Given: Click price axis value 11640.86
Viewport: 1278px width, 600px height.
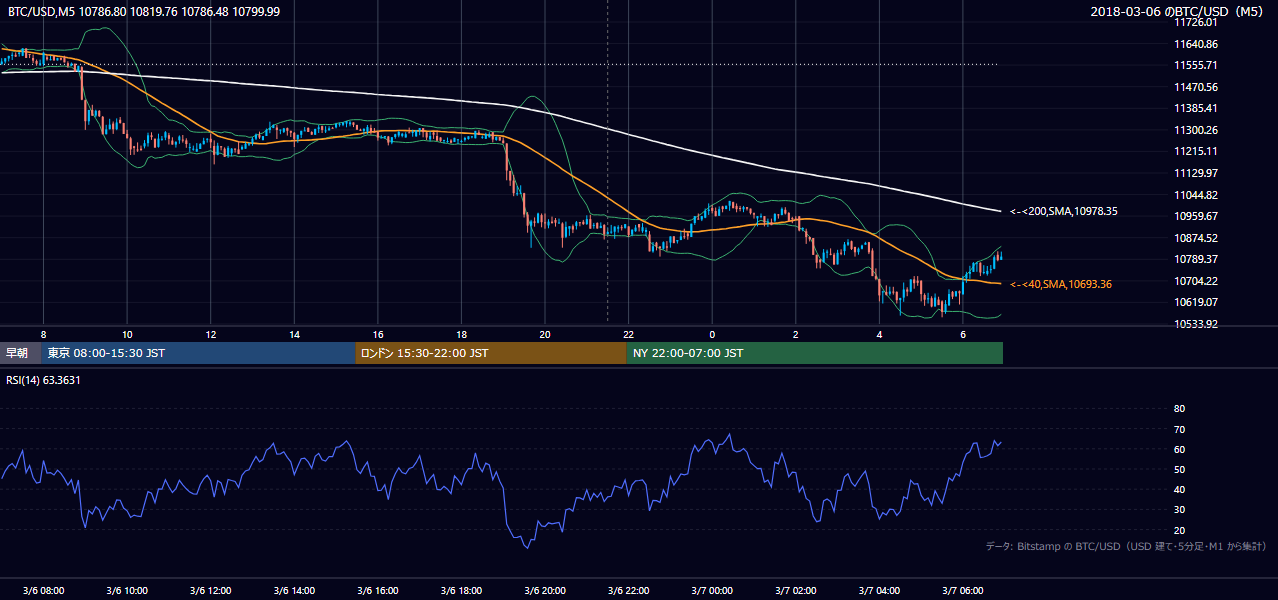Looking at the screenshot, I should tap(1196, 44).
